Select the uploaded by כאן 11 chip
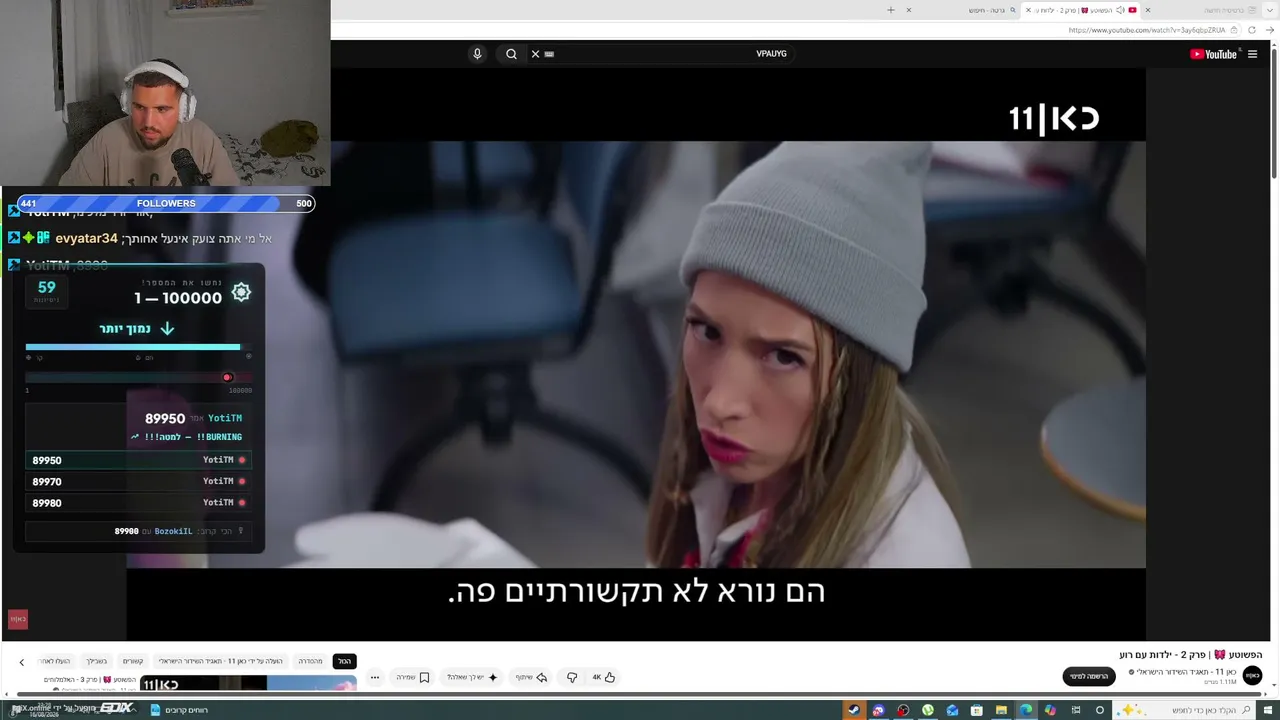Image resolution: width=1280 pixels, height=720 pixels. pyautogui.click(x=221, y=661)
